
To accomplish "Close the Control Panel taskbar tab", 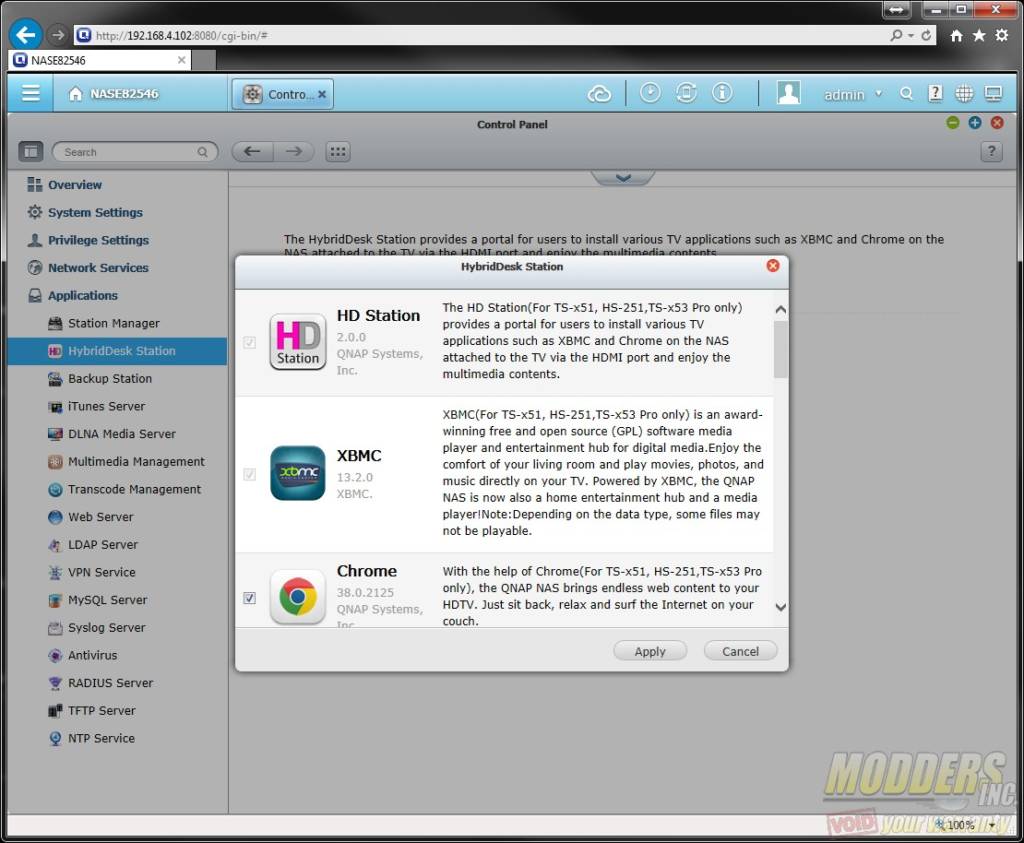I will 322,94.
